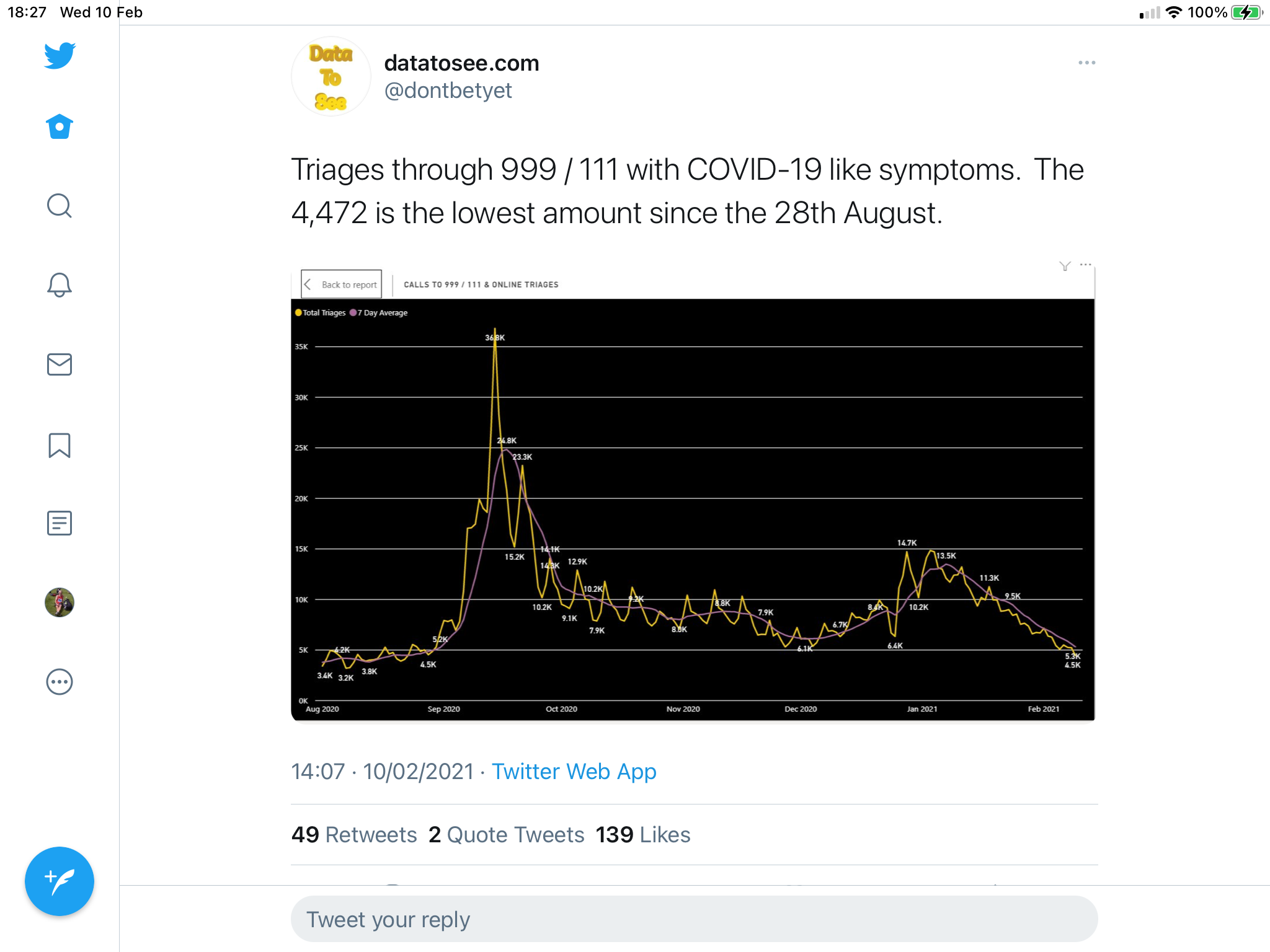The height and width of the screenshot is (952, 1270).
Task: Open the Twitter bird logo
Action: [60, 56]
